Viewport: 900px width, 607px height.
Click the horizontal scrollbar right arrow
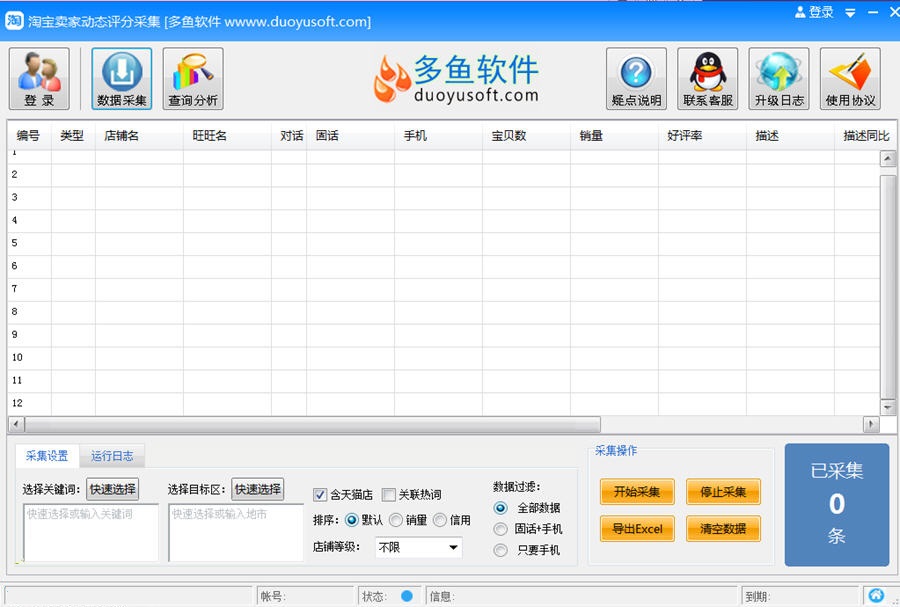pos(871,424)
